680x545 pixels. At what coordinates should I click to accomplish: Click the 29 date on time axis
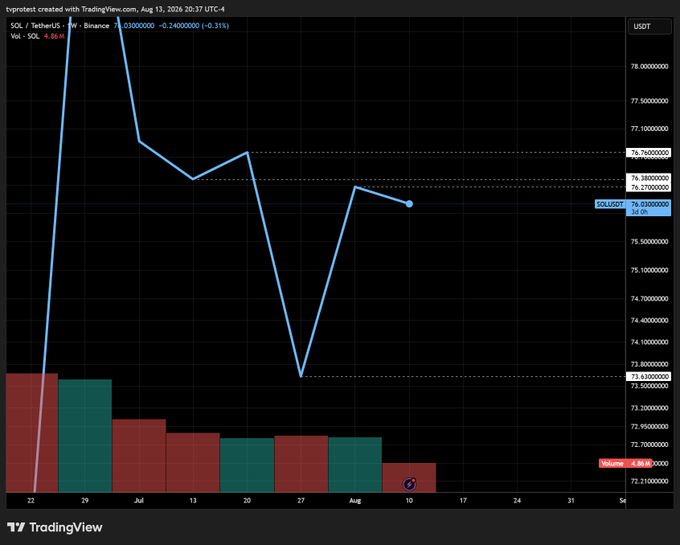click(x=85, y=500)
